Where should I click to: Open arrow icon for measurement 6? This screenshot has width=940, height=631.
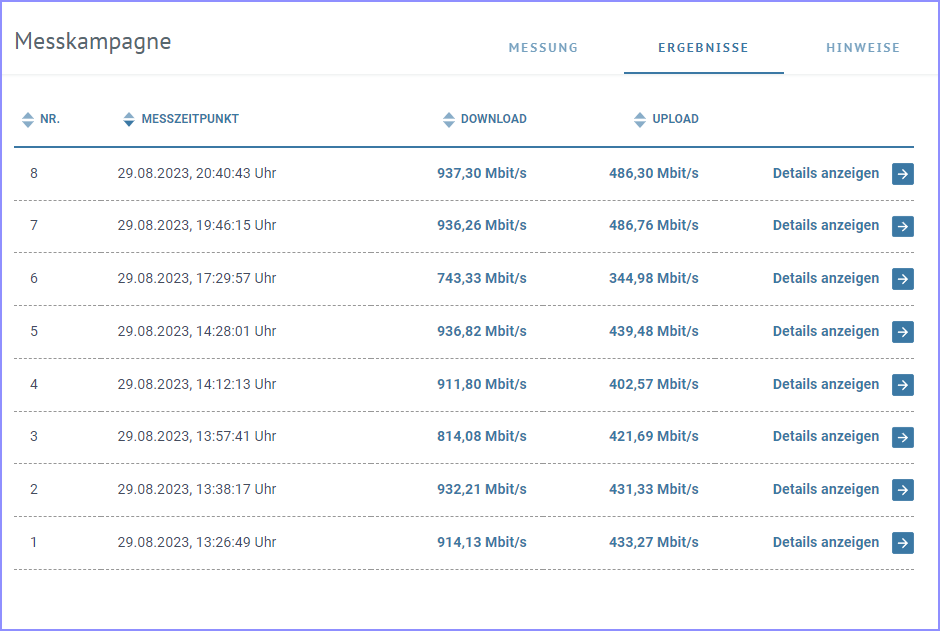[902, 279]
